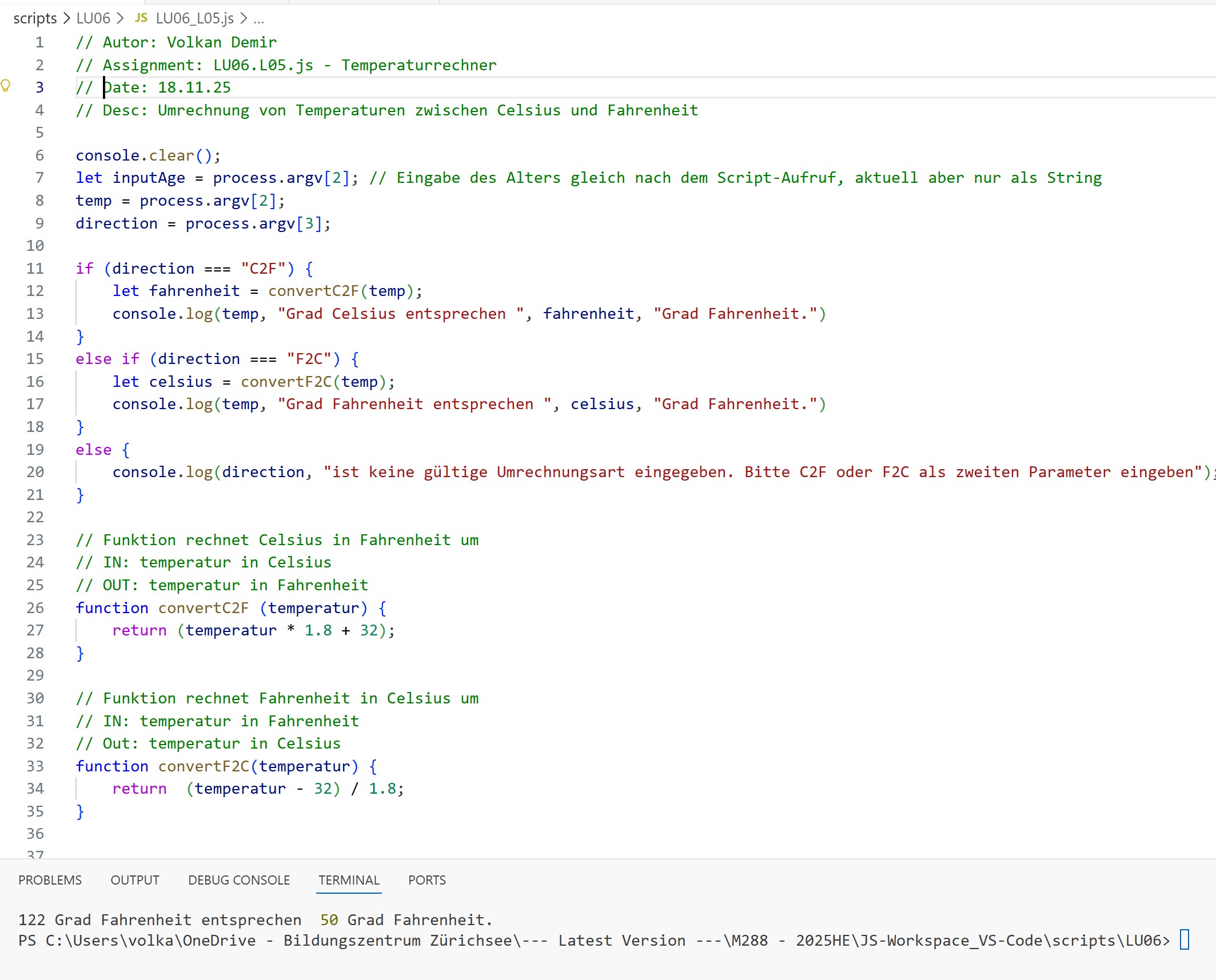The width and height of the screenshot is (1216, 980).
Task: Click the JS file icon in breadcrumb
Action: 141,18
